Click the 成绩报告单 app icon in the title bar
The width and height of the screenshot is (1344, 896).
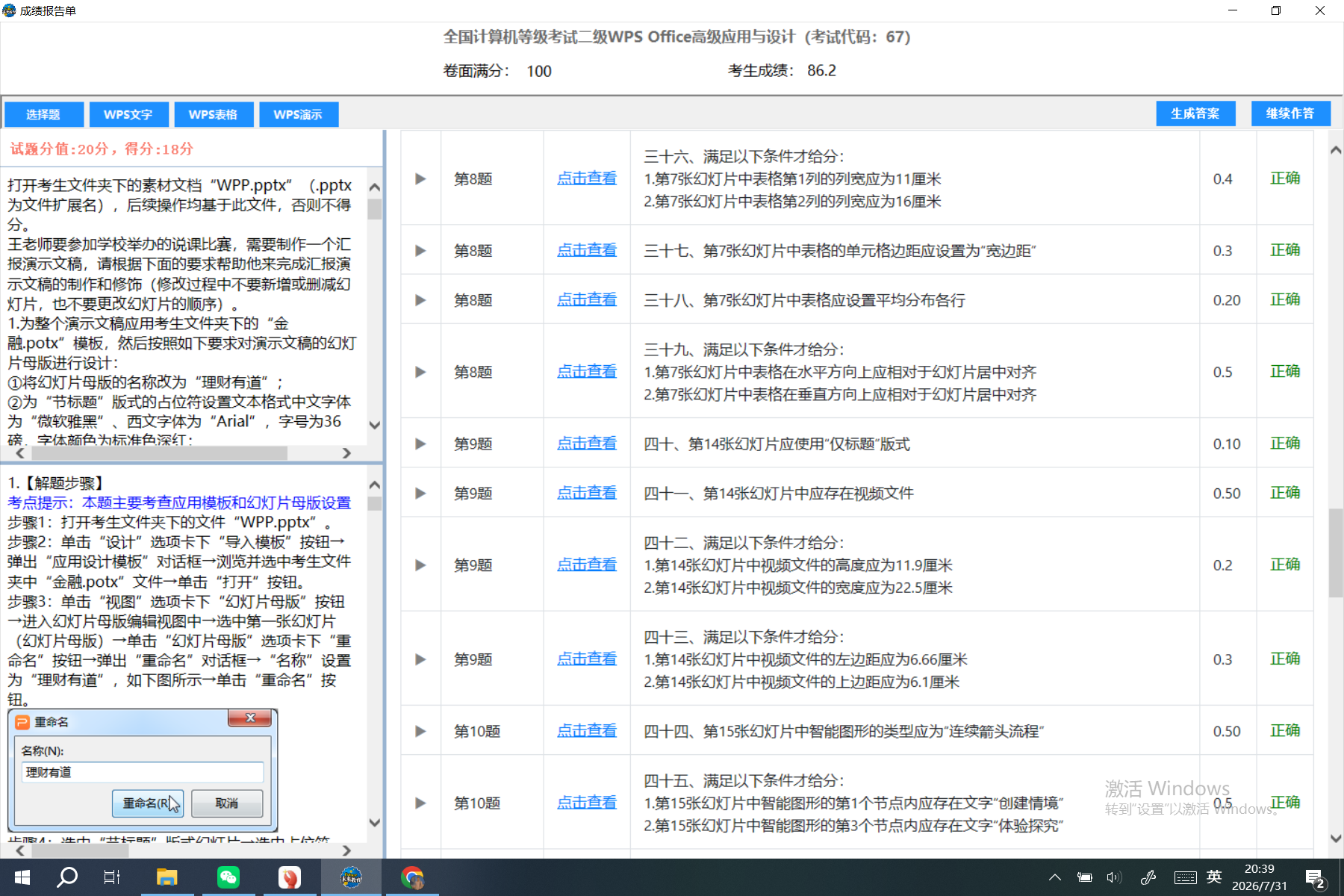click(9, 10)
